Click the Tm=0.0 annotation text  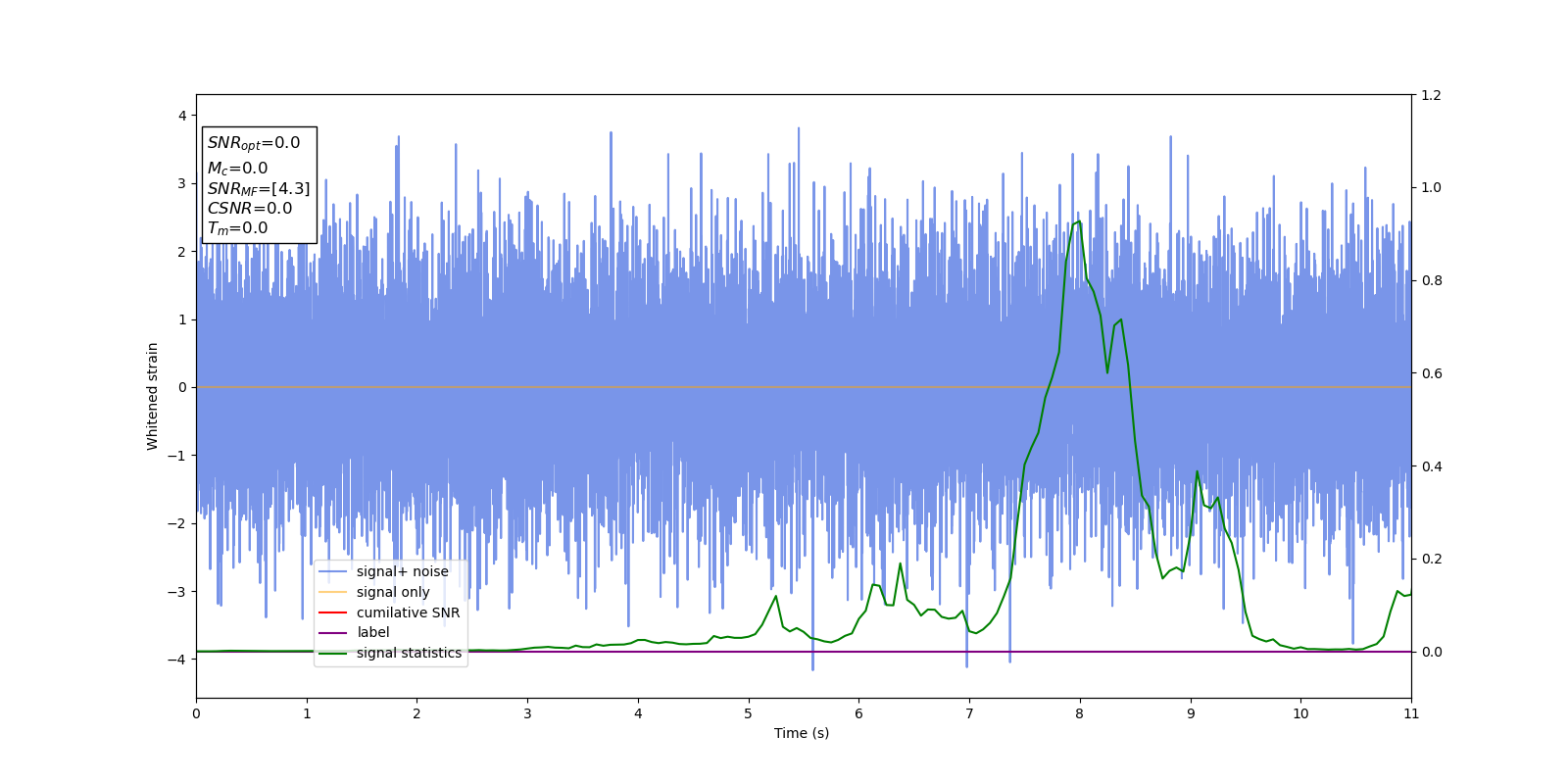coord(237,228)
